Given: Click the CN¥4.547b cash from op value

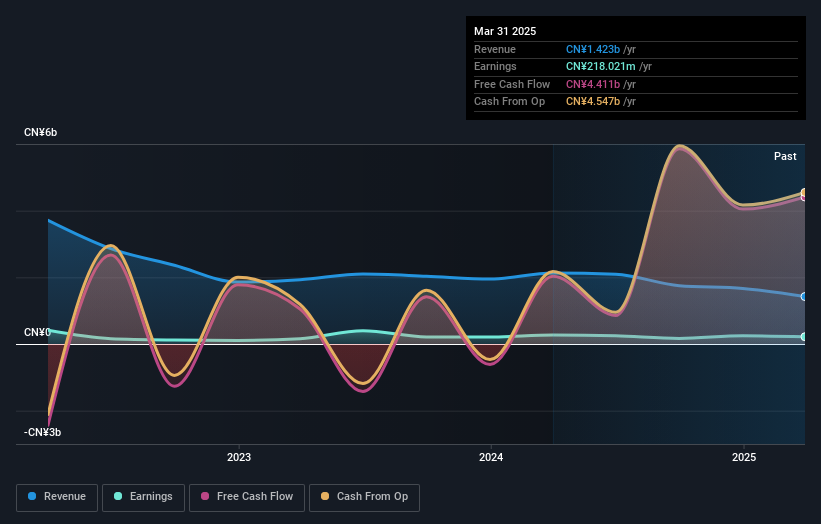Looking at the screenshot, I should [x=593, y=102].
